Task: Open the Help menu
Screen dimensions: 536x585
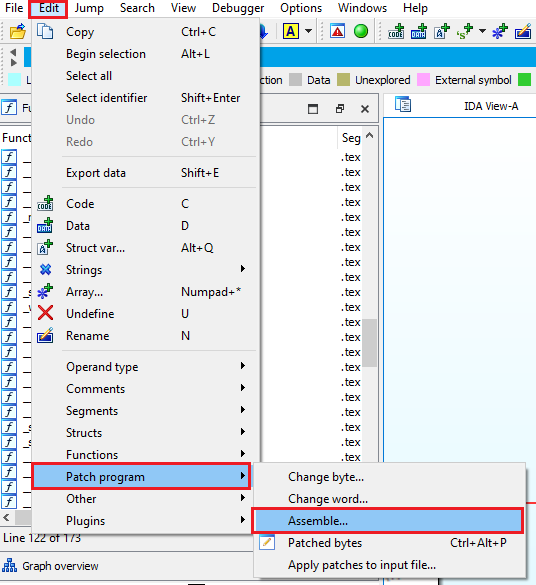Action: pyautogui.click(x=415, y=8)
